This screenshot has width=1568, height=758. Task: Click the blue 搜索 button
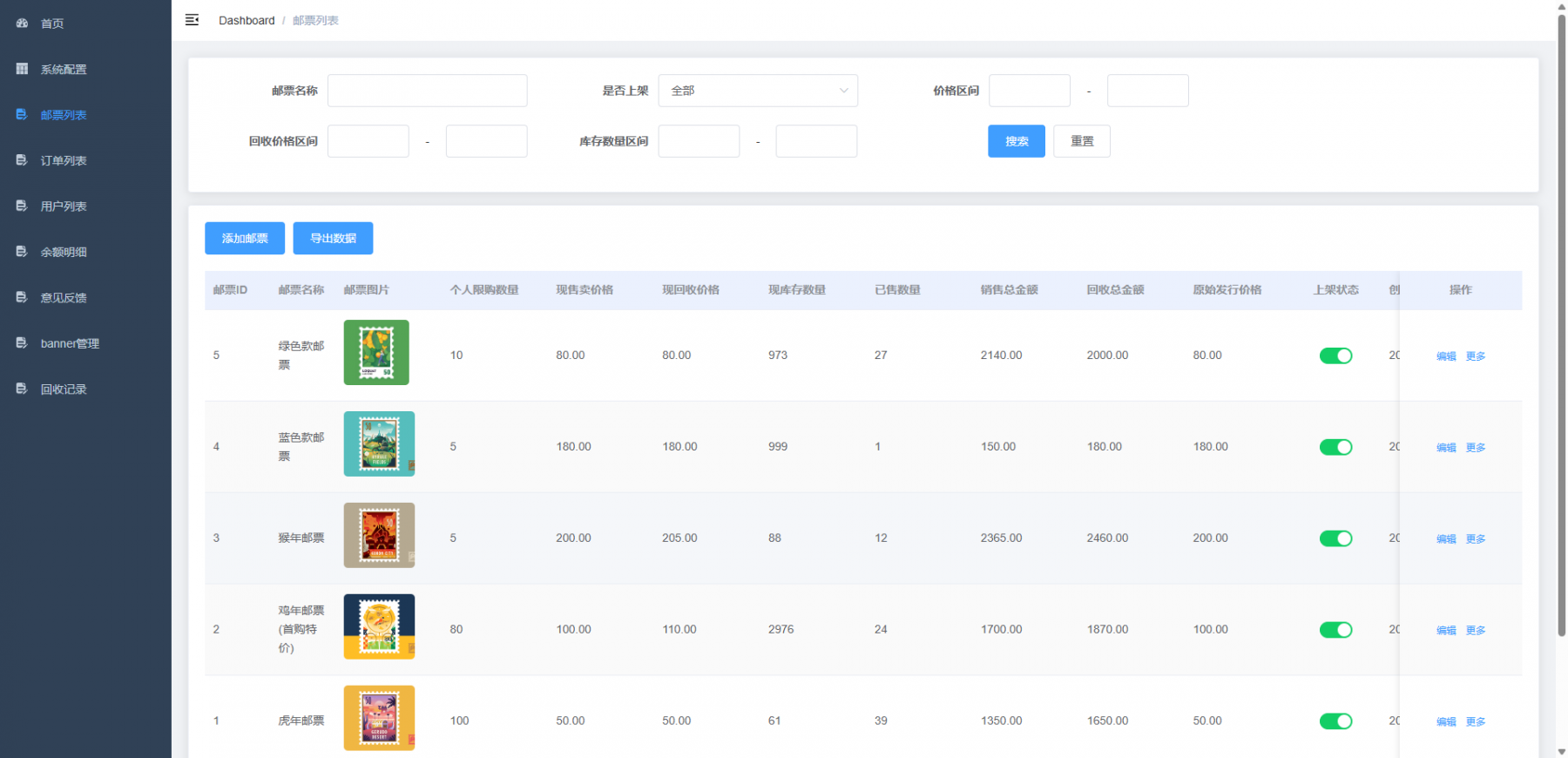[x=1017, y=141]
